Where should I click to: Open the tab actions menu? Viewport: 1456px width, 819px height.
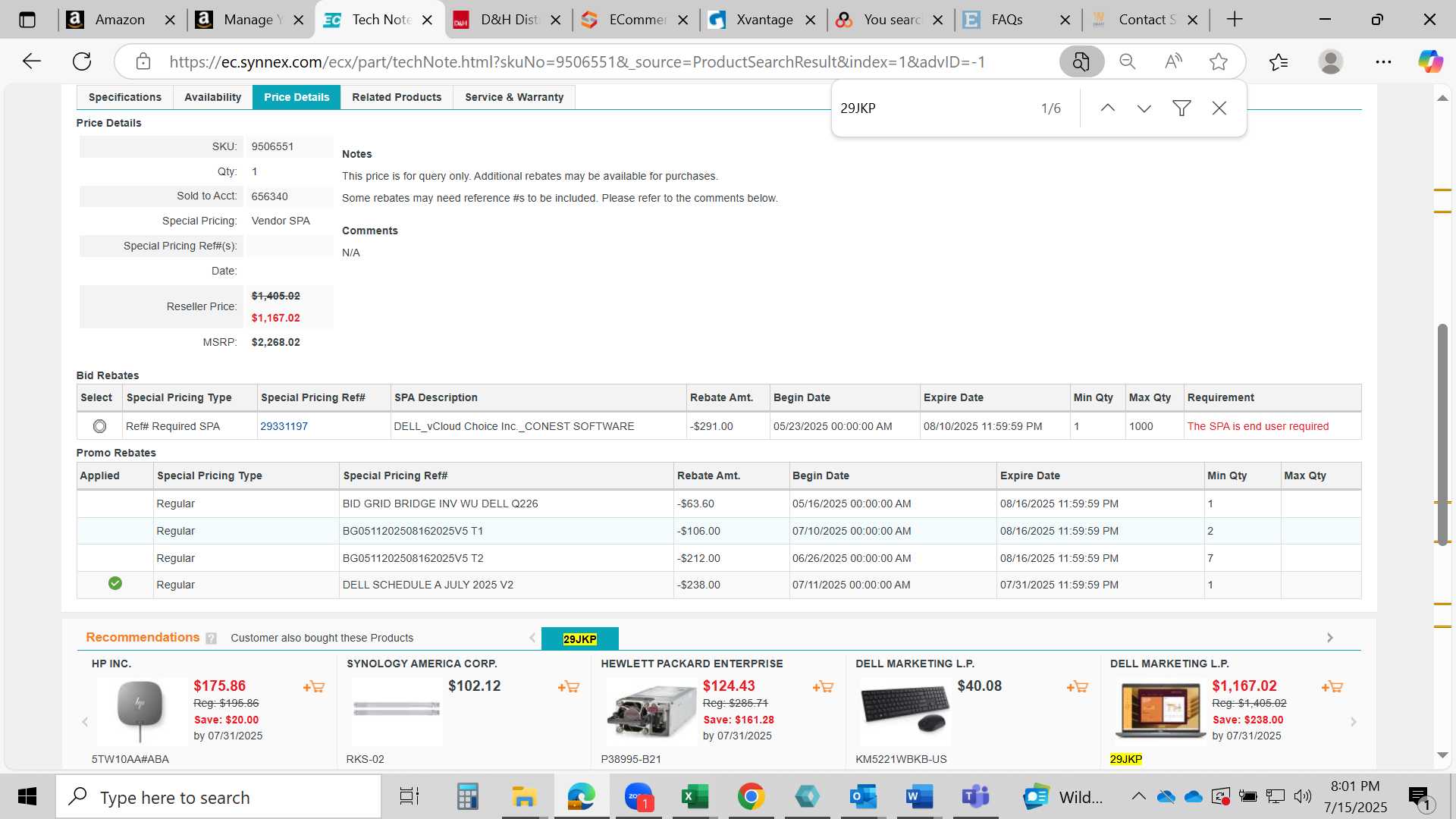tap(27, 20)
